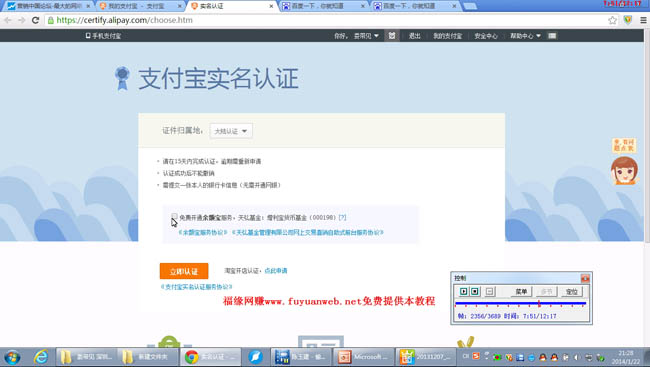Viewport: 650px width, 367px height.
Task: Click the orange 立即认证 button
Action: (184, 271)
